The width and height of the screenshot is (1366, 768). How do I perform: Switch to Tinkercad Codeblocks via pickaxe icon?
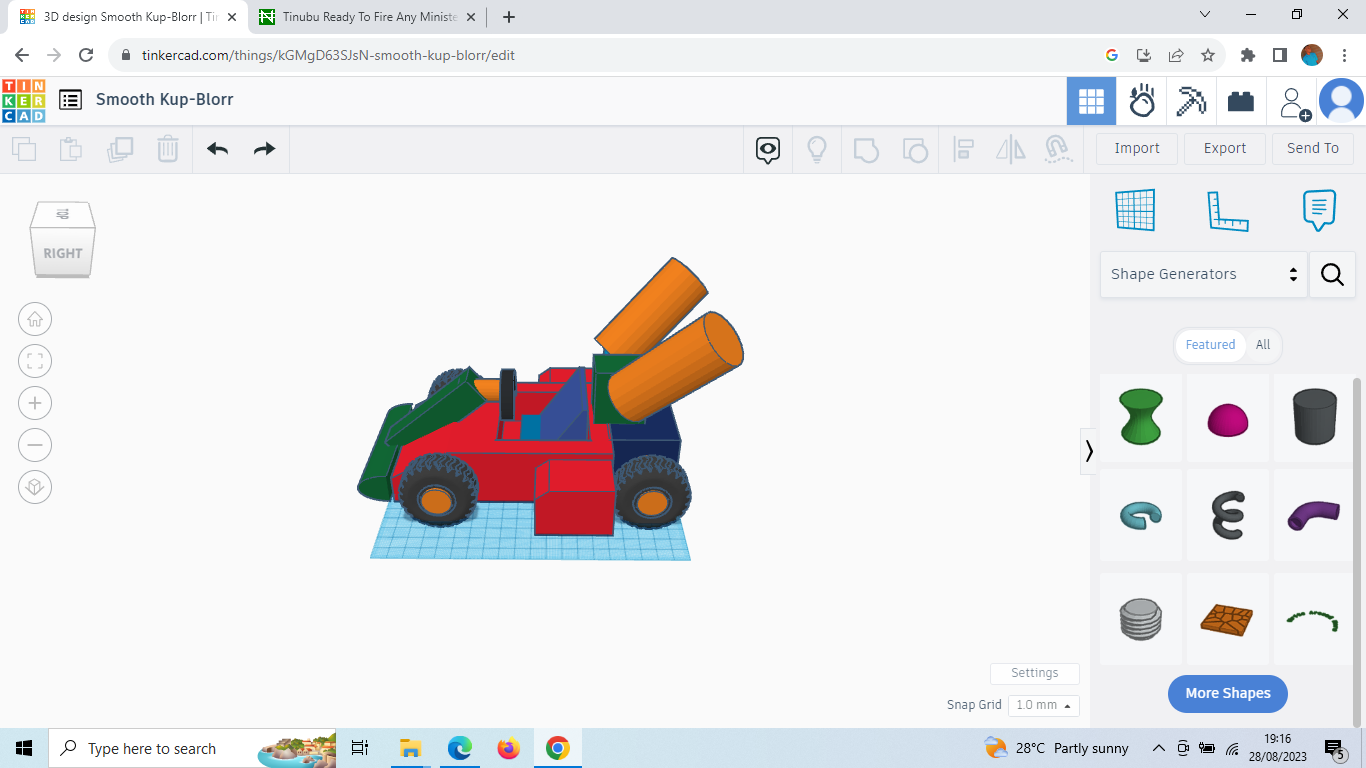point(1191,100)
